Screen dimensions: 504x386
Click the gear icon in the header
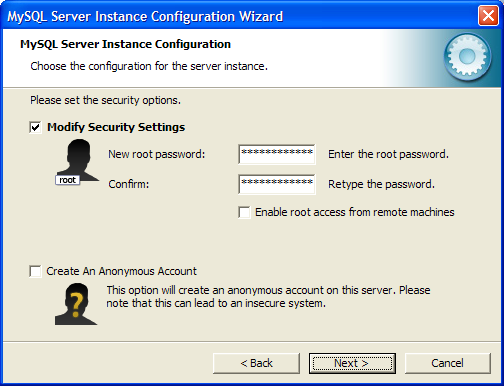[x=467, y=57]
